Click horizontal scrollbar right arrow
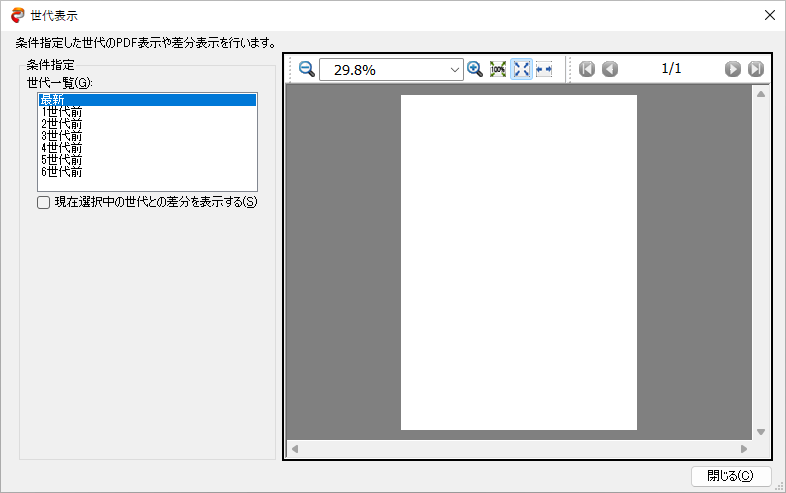 pos(744,449)
